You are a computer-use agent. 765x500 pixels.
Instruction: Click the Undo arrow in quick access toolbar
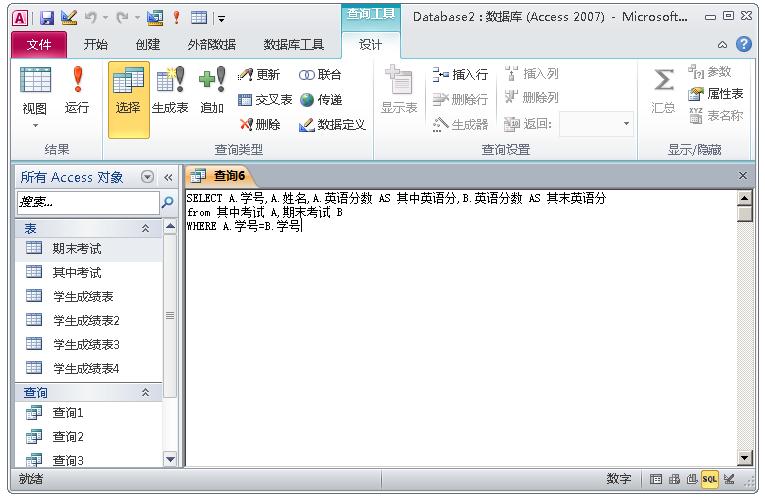click(91, 18)
